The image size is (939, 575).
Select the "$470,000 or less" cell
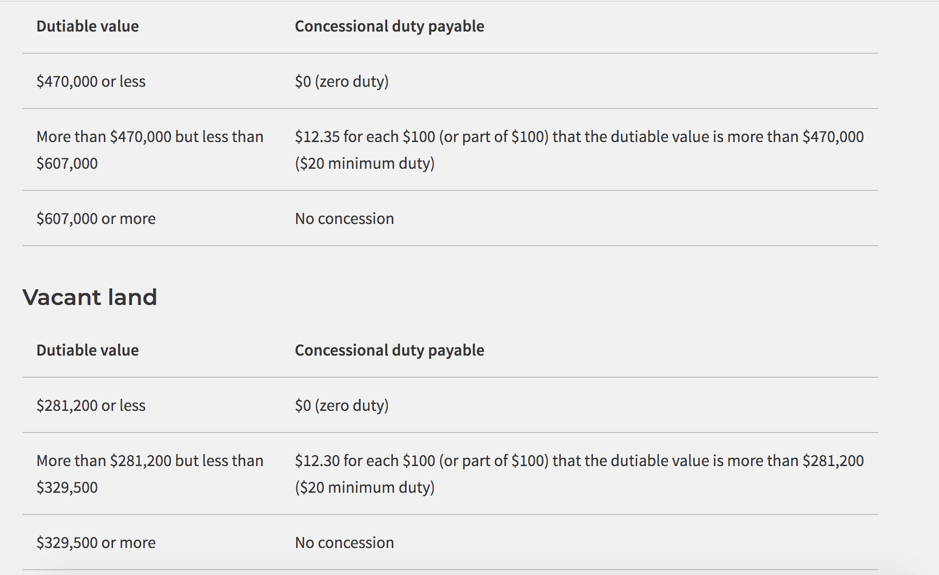coord(91,81)
